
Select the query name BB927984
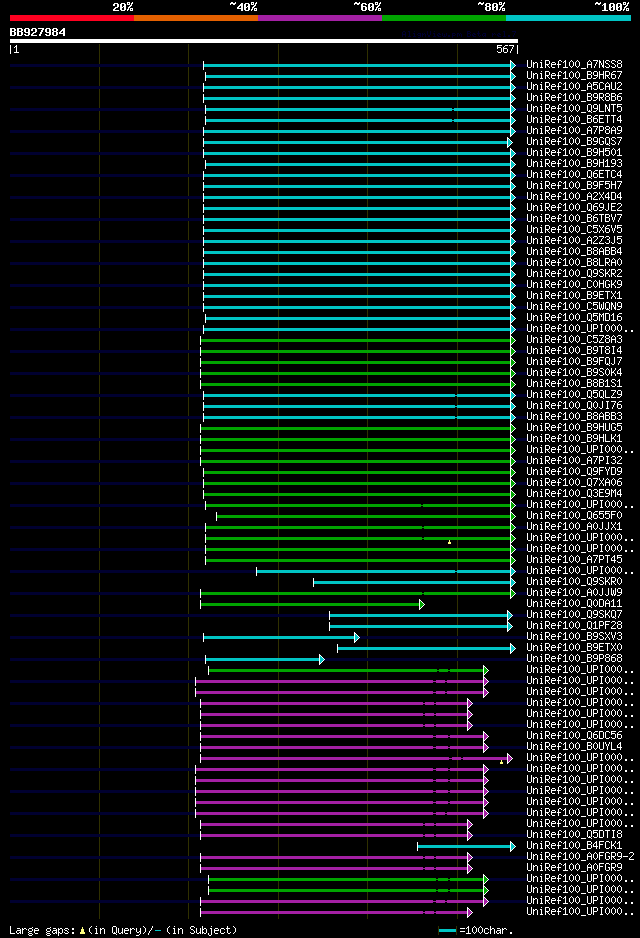pos(38,32)
